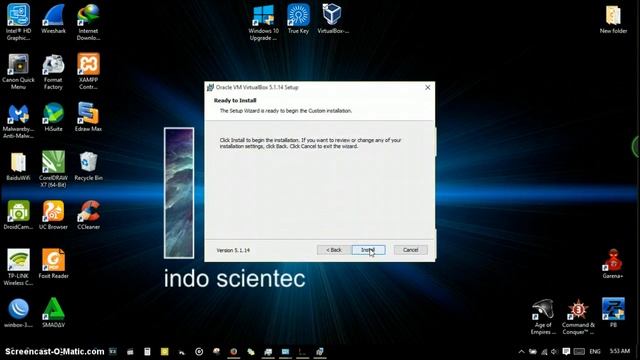Click Cancel in the VirtualBox setup dialog
Viewport: 640px width, 360px height.
(x=411, y=250)
